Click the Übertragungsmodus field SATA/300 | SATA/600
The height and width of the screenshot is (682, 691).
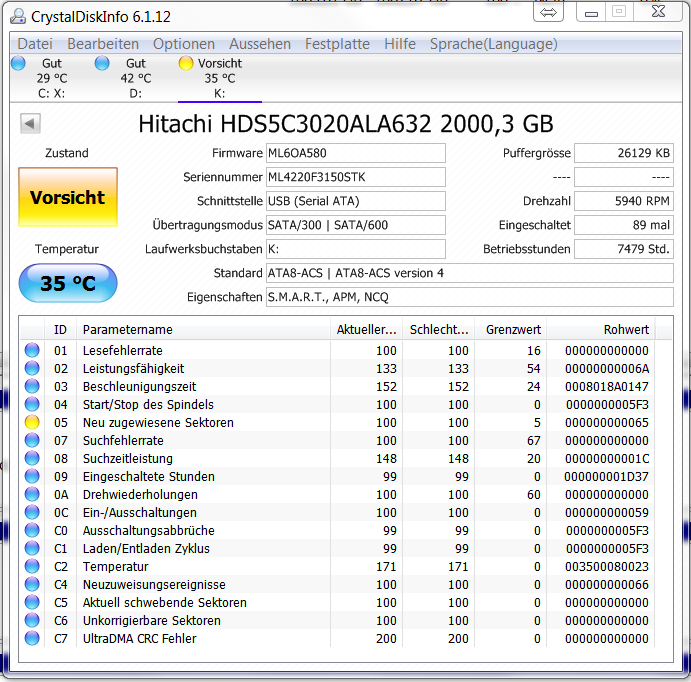tap(356, 225)
